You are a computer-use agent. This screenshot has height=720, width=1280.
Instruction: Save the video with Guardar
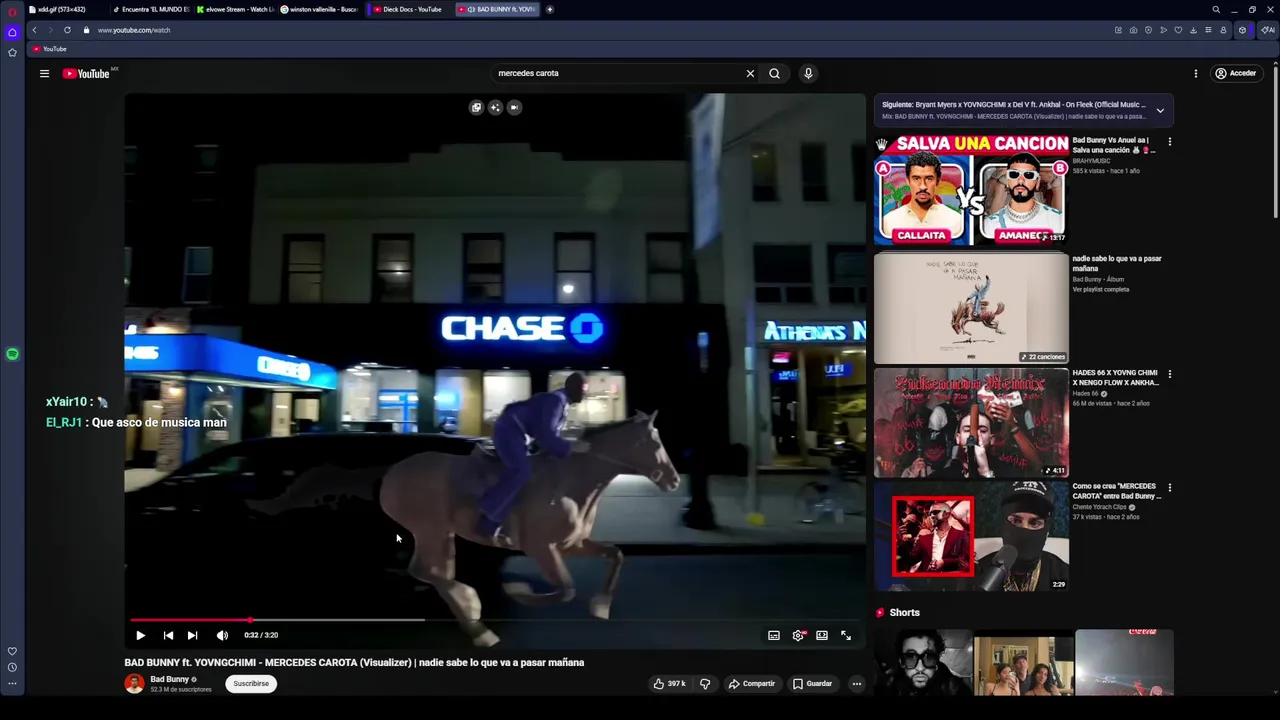(x=812, y=684)
